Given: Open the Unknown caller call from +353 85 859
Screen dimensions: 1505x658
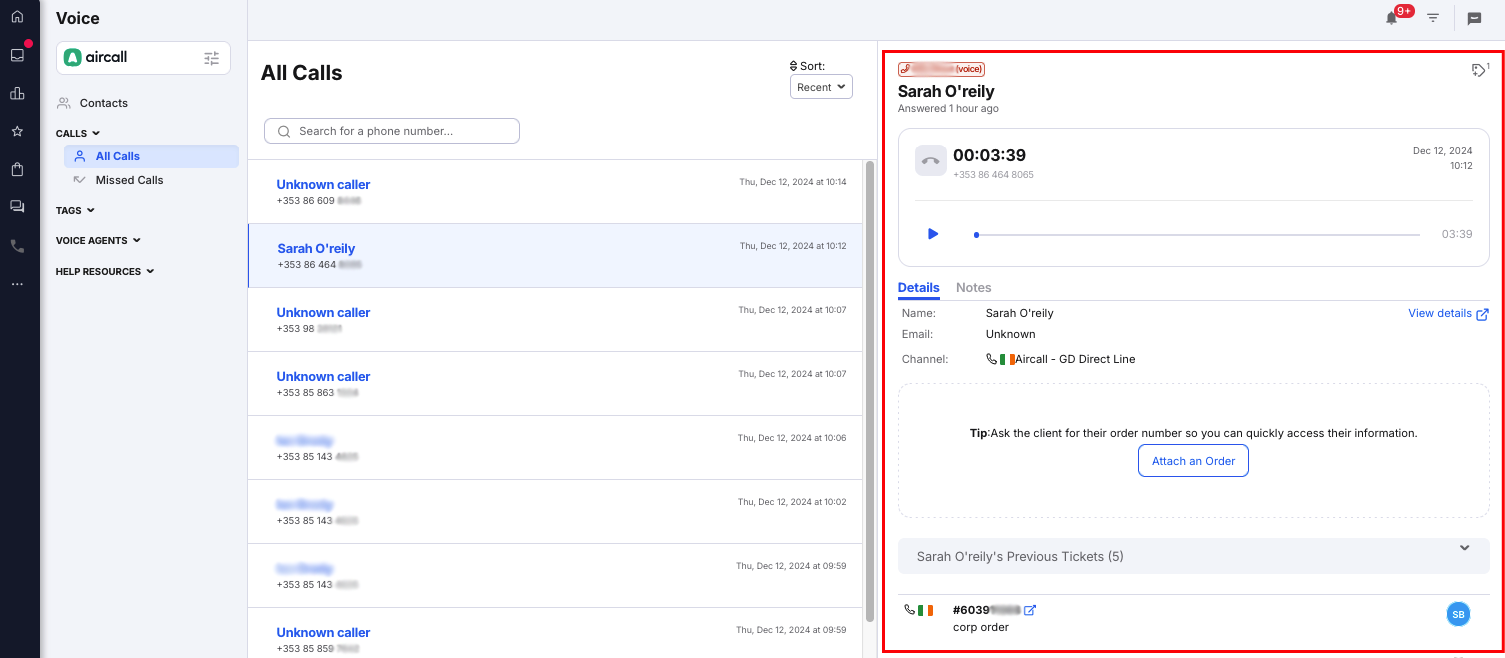Looking at the screenshot, I should tap(555, 634).
